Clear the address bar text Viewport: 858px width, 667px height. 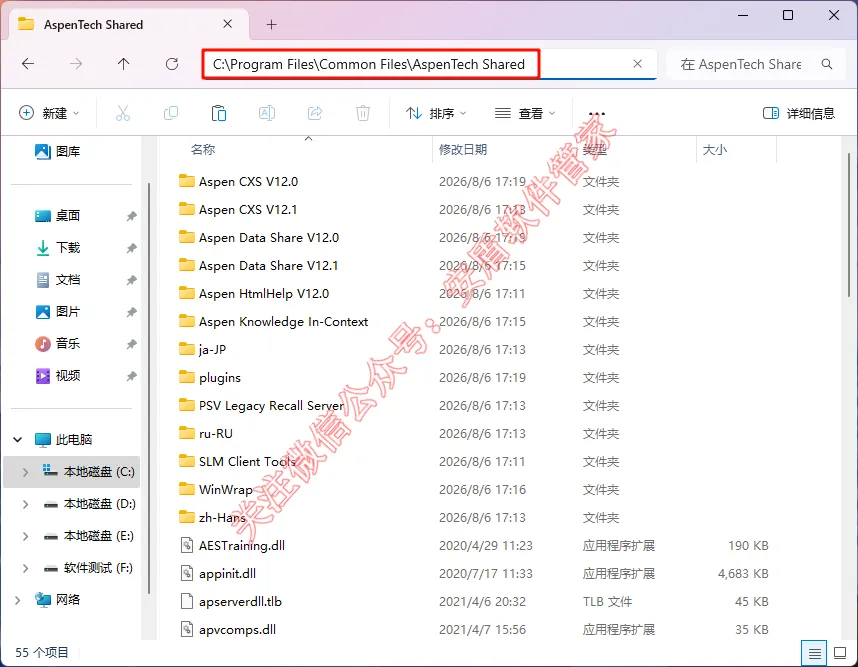637,64
